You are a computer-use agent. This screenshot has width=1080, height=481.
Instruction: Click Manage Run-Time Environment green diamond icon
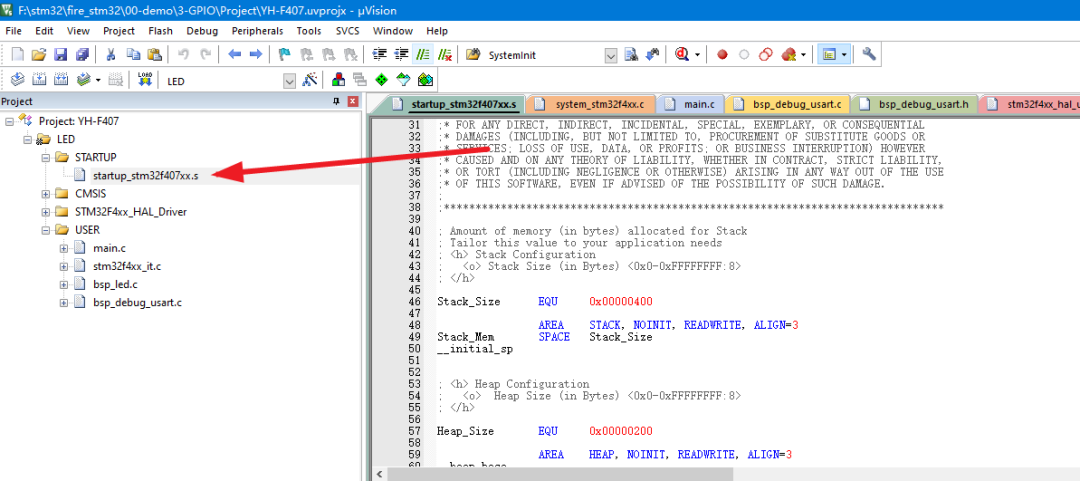click(x=381, y=80)
